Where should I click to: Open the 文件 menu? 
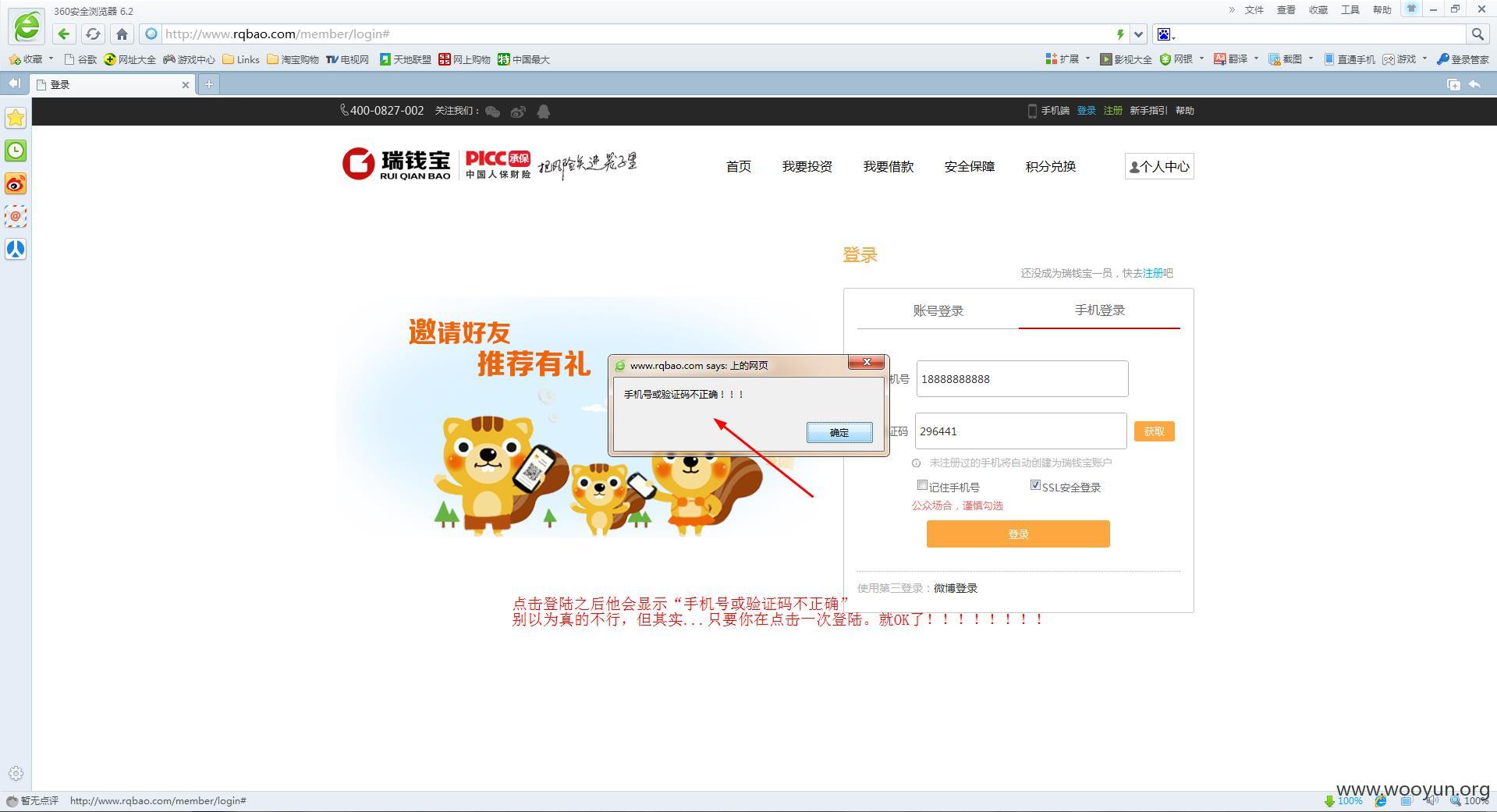click(x=1254, y=10)
